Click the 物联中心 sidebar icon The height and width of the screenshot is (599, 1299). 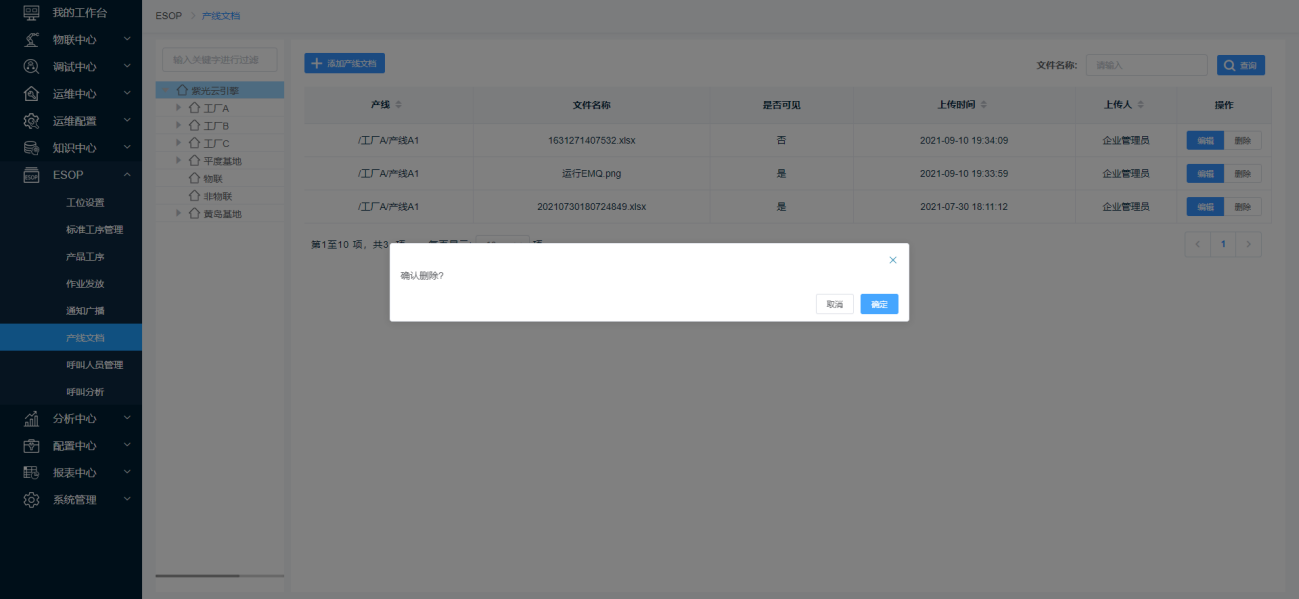pos(31,40)
